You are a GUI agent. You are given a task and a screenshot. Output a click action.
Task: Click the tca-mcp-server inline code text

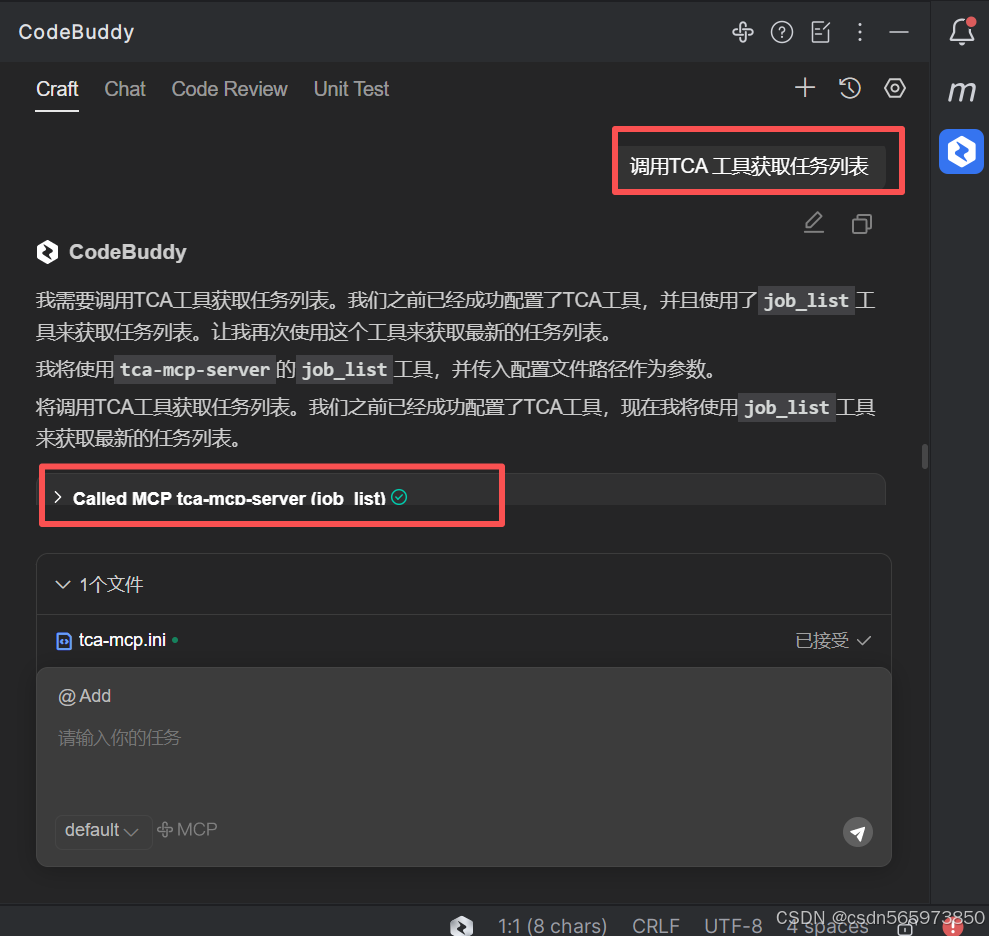pyautogui.click(x=195, y=370)
